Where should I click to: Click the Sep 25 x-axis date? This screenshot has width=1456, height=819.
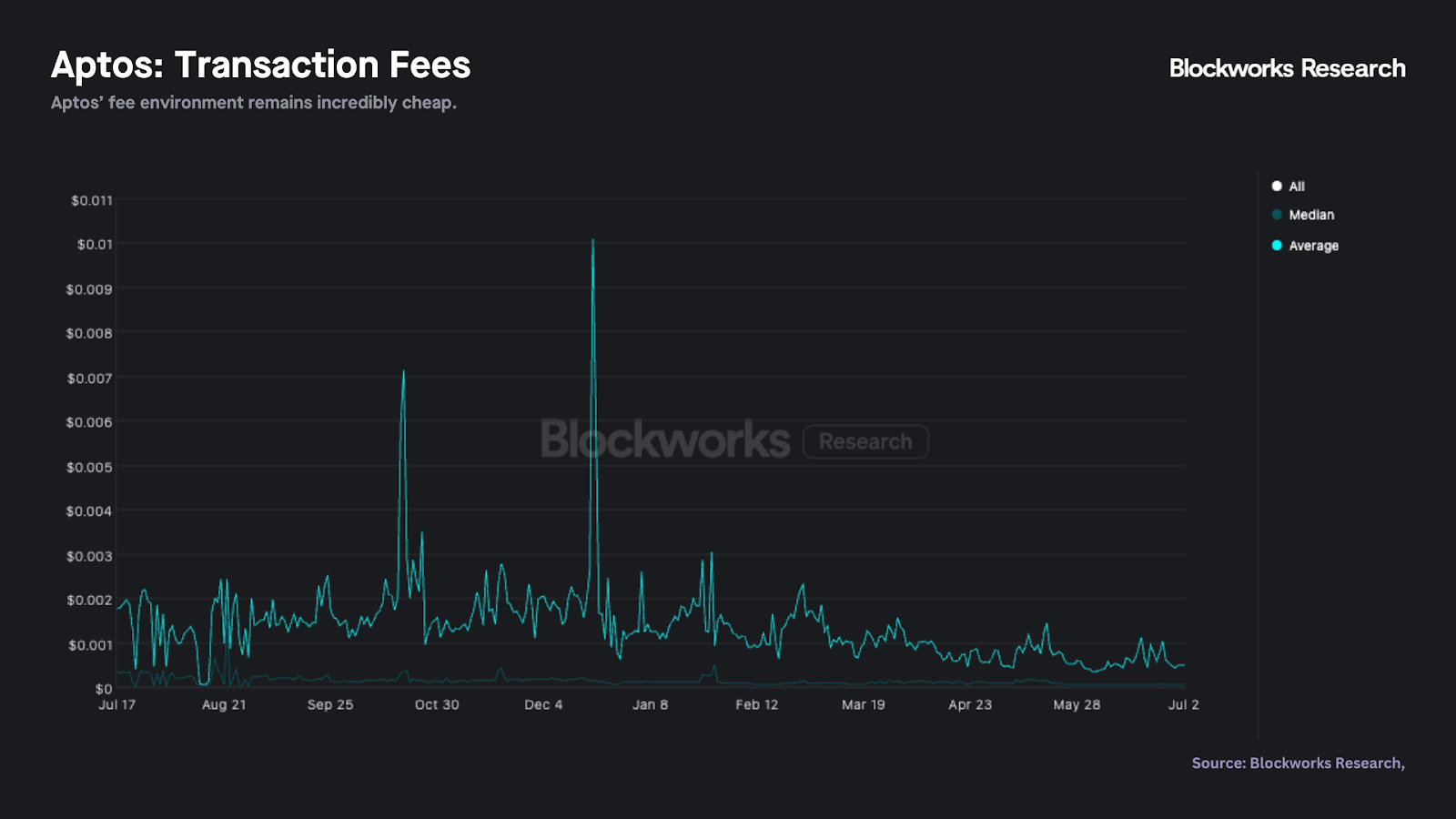(330, 704)
